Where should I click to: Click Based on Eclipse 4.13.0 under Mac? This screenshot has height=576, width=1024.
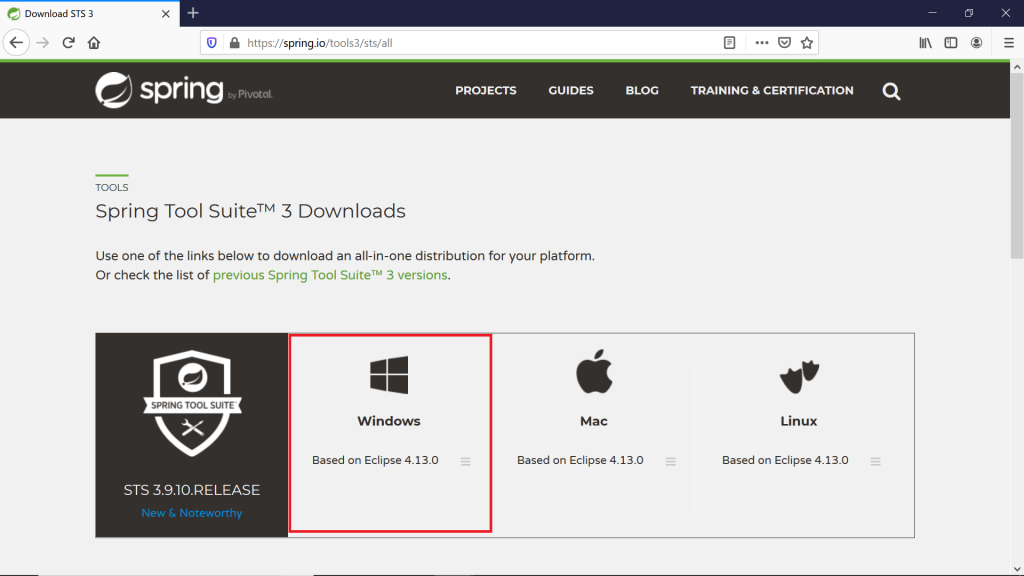[580, 460]
